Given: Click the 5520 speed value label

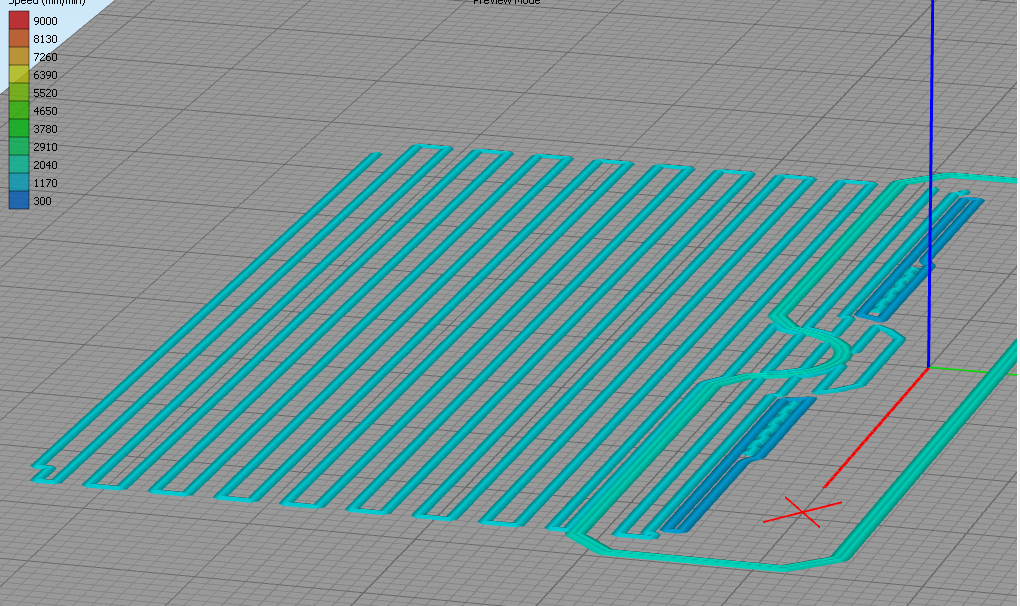Looking at the screenshot, I should pyautogui.click(x=46, y=93).
